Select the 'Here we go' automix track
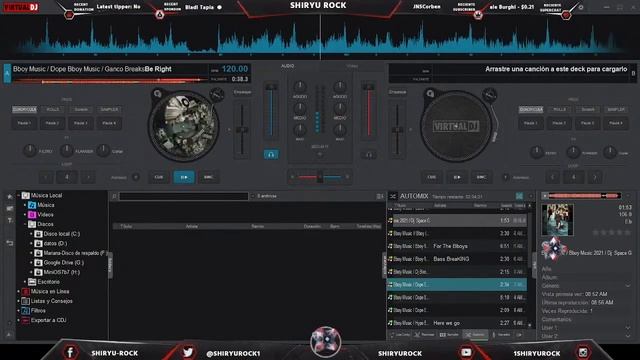The width and height of the screenshot is (640, 360). tap(457, 323)
